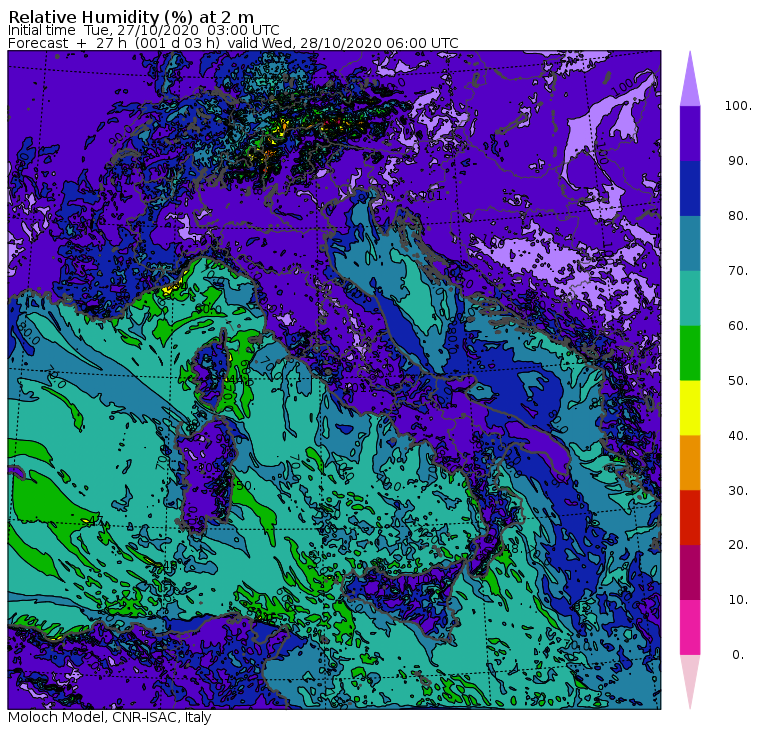This screenshot has height=731, width=760.
Task: Pick the purple 90–100 legend swatch
Action: pos(690,133)
